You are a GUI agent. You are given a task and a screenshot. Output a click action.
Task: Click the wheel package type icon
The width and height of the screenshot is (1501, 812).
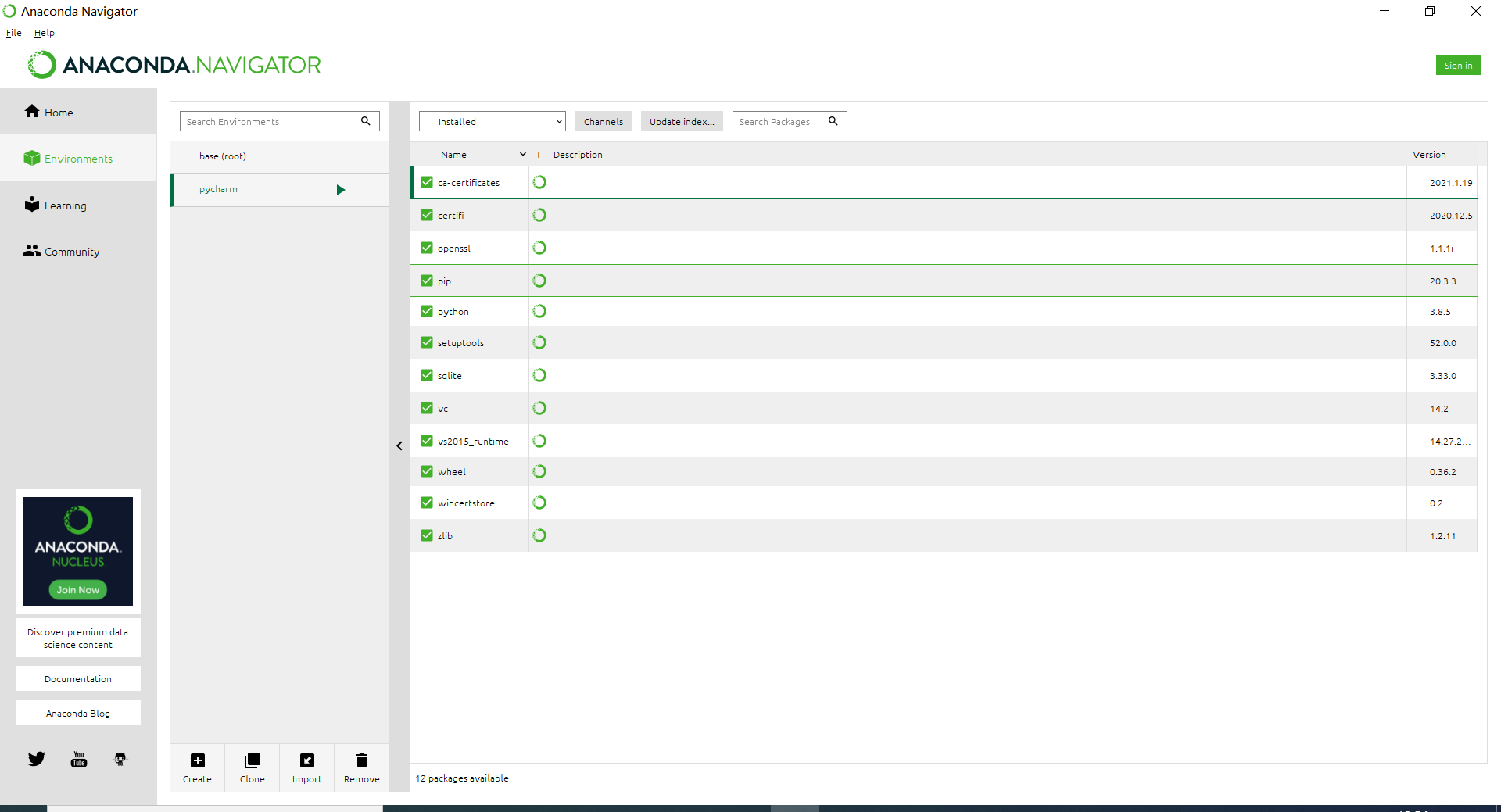click(x=539, y=471)
